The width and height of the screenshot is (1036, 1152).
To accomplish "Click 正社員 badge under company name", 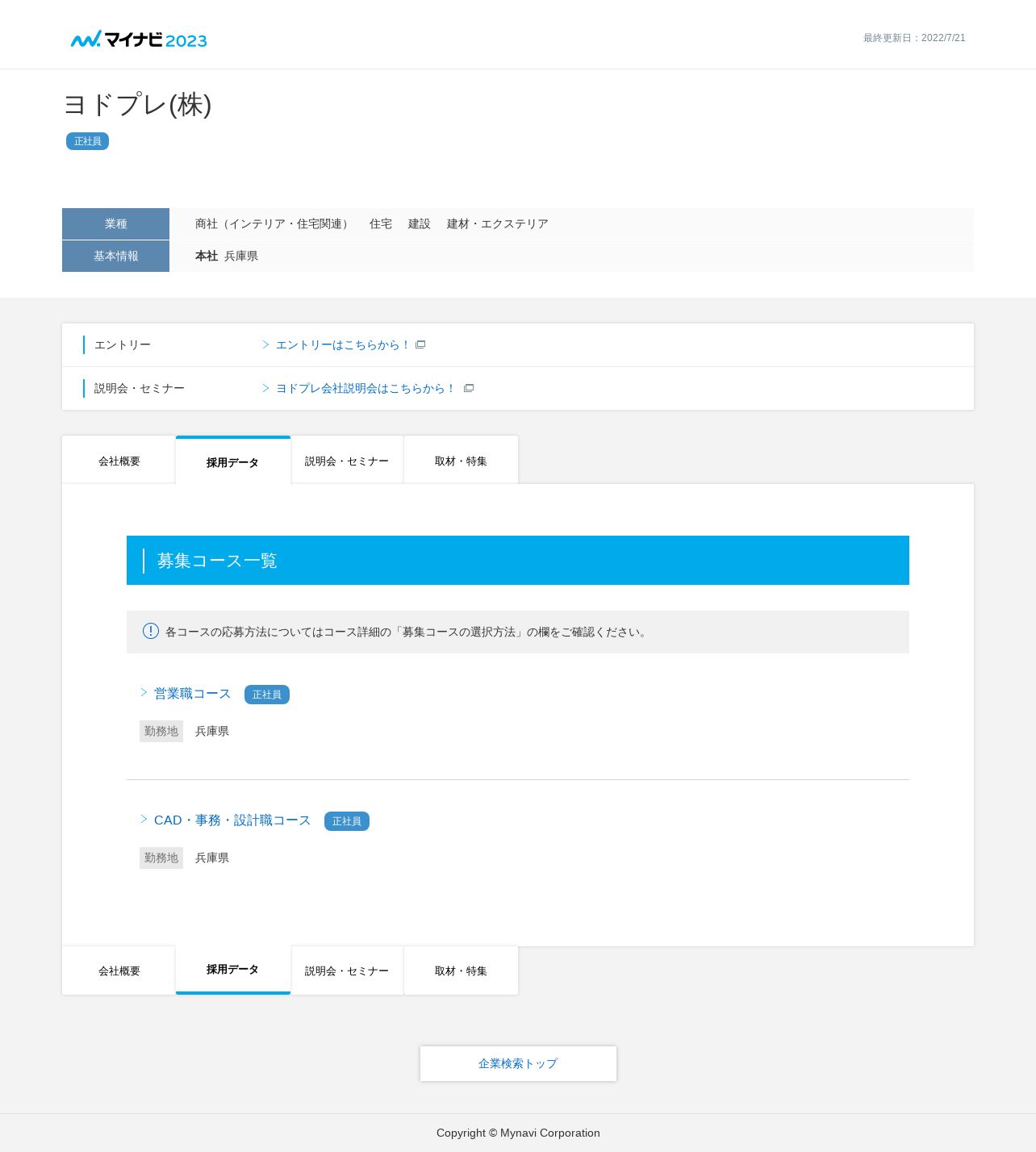I will coord(87,141).
